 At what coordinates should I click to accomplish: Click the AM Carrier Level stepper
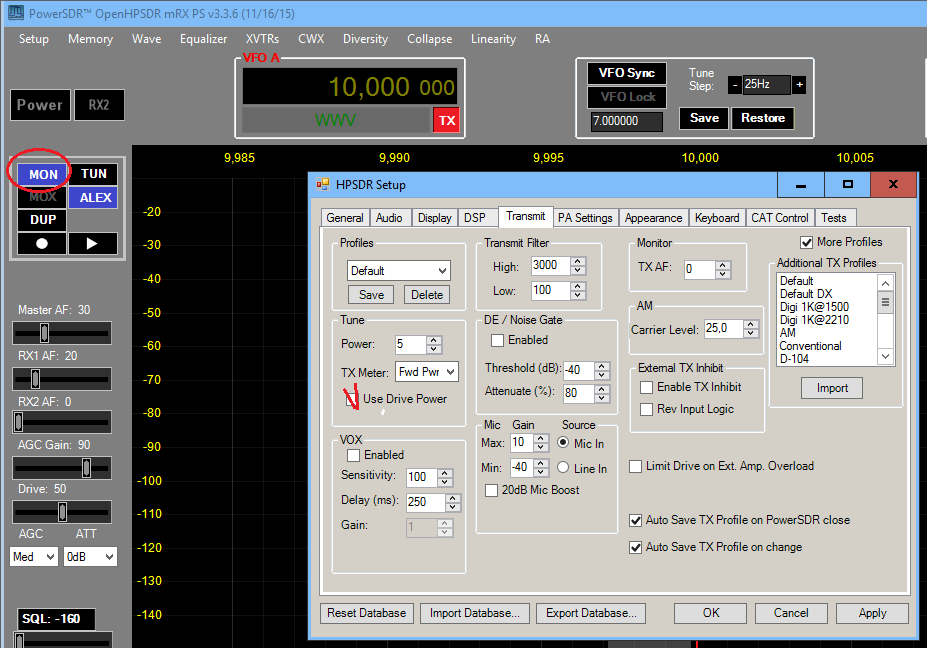(751, 329)
